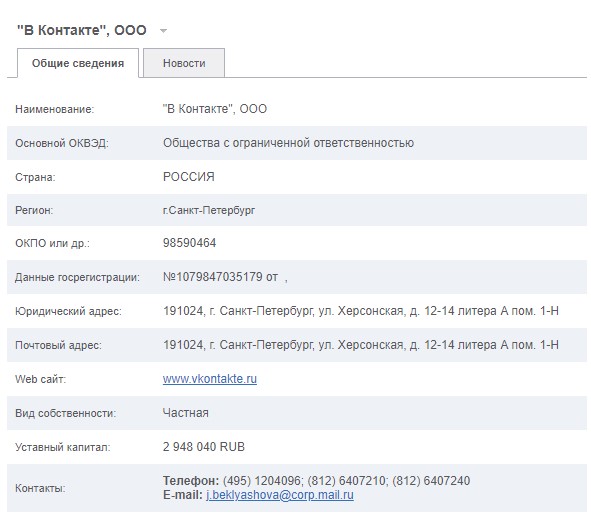Viewport: 591px width, 517px height.
Task: Click Общества с ограниченной ответственностью text
Action: [288, 143]
